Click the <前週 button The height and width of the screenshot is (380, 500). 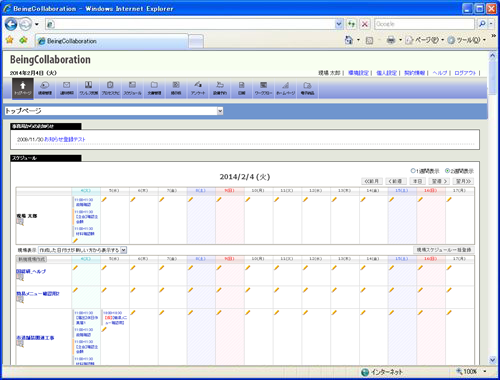point(396,181)
